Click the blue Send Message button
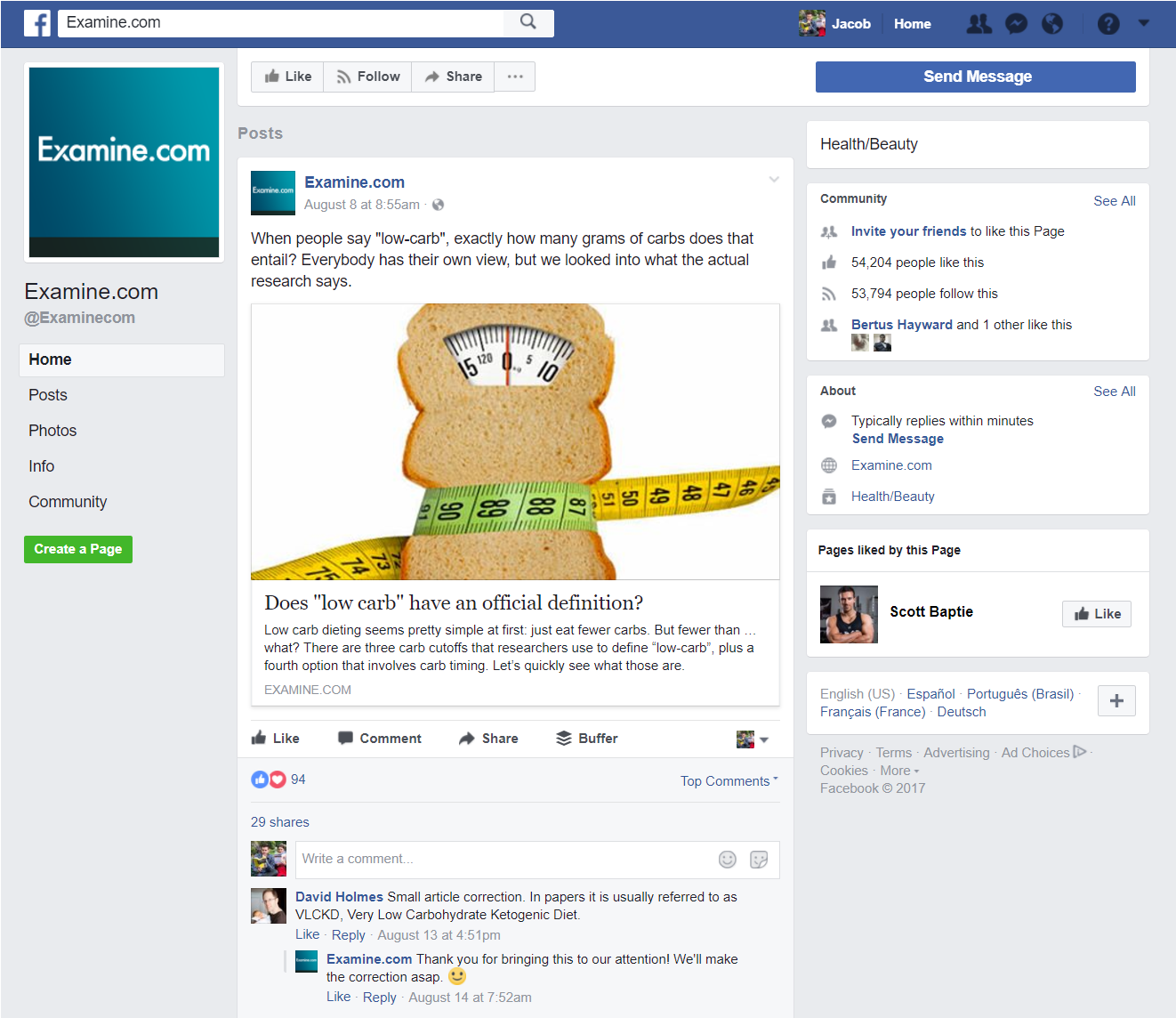The width and height of the screenshot is (1176, 1018). pyautogui.click(x=976, y=77)
